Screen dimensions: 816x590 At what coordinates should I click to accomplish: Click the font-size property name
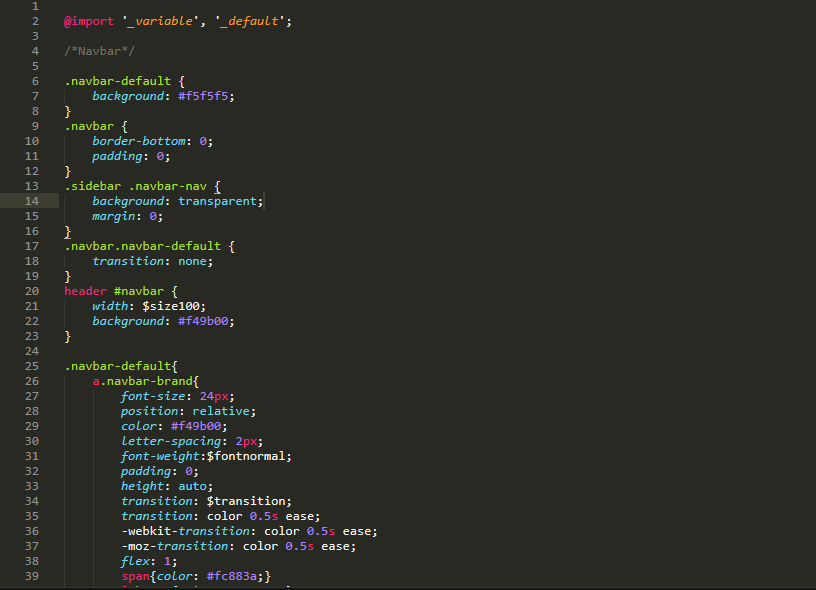tap(153, 396)
